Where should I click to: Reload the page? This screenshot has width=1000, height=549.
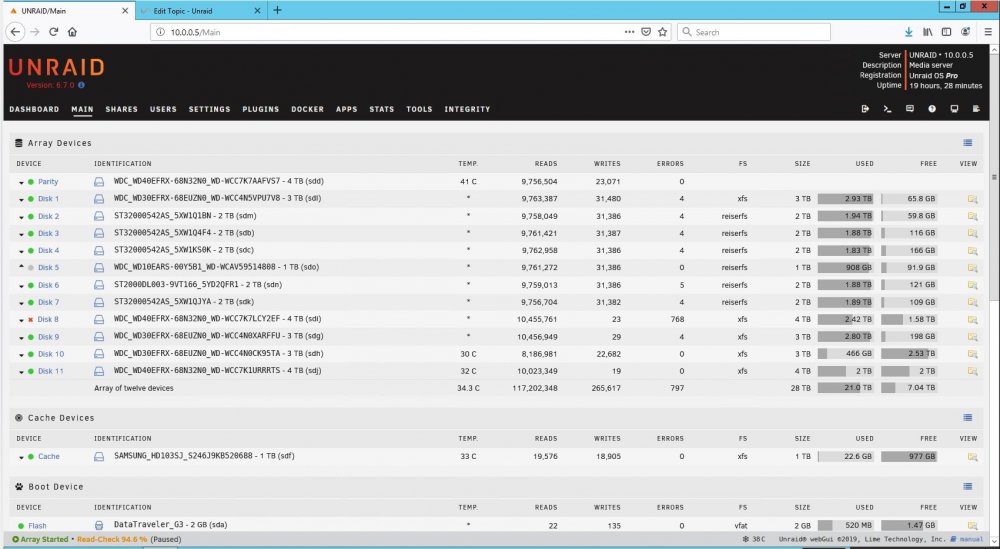coord(54,32)
